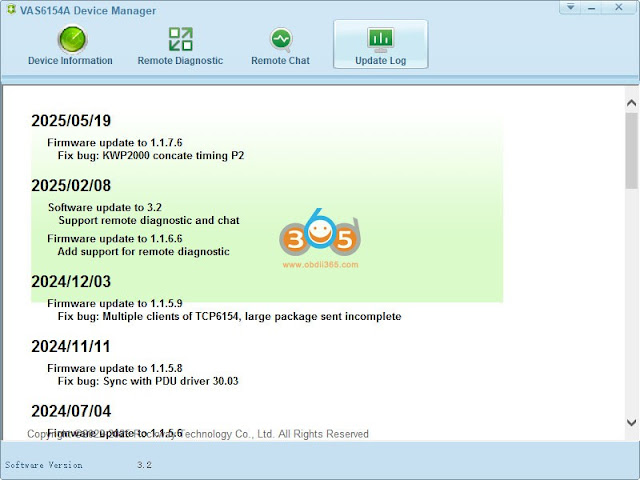Click the scrollbar up arrow
Image resolution: width=640 pixels, height=480 pixels.
coord(631,103)
